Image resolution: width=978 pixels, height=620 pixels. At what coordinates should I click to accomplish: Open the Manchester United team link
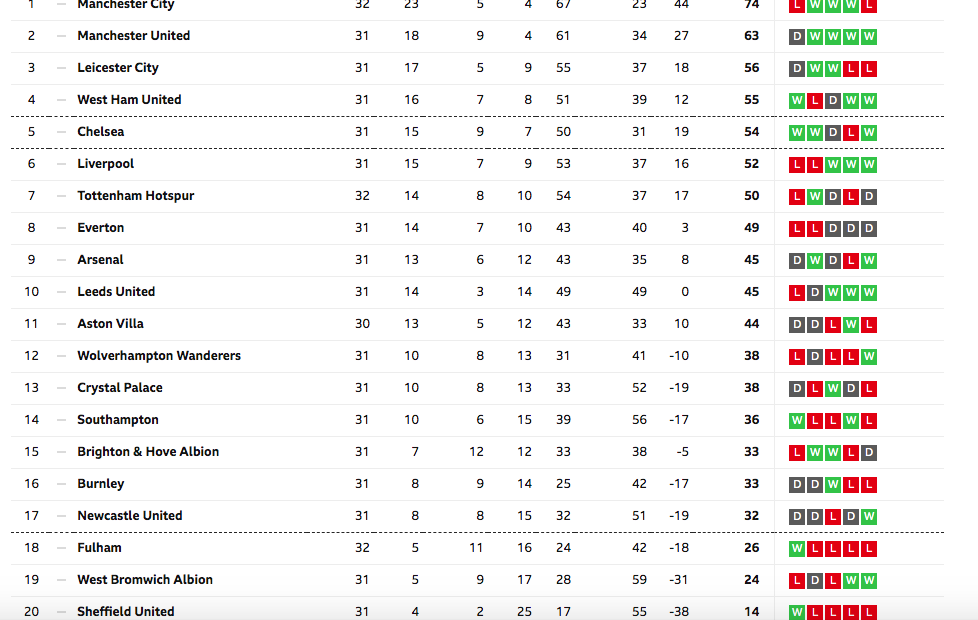(x=133, y=36)
